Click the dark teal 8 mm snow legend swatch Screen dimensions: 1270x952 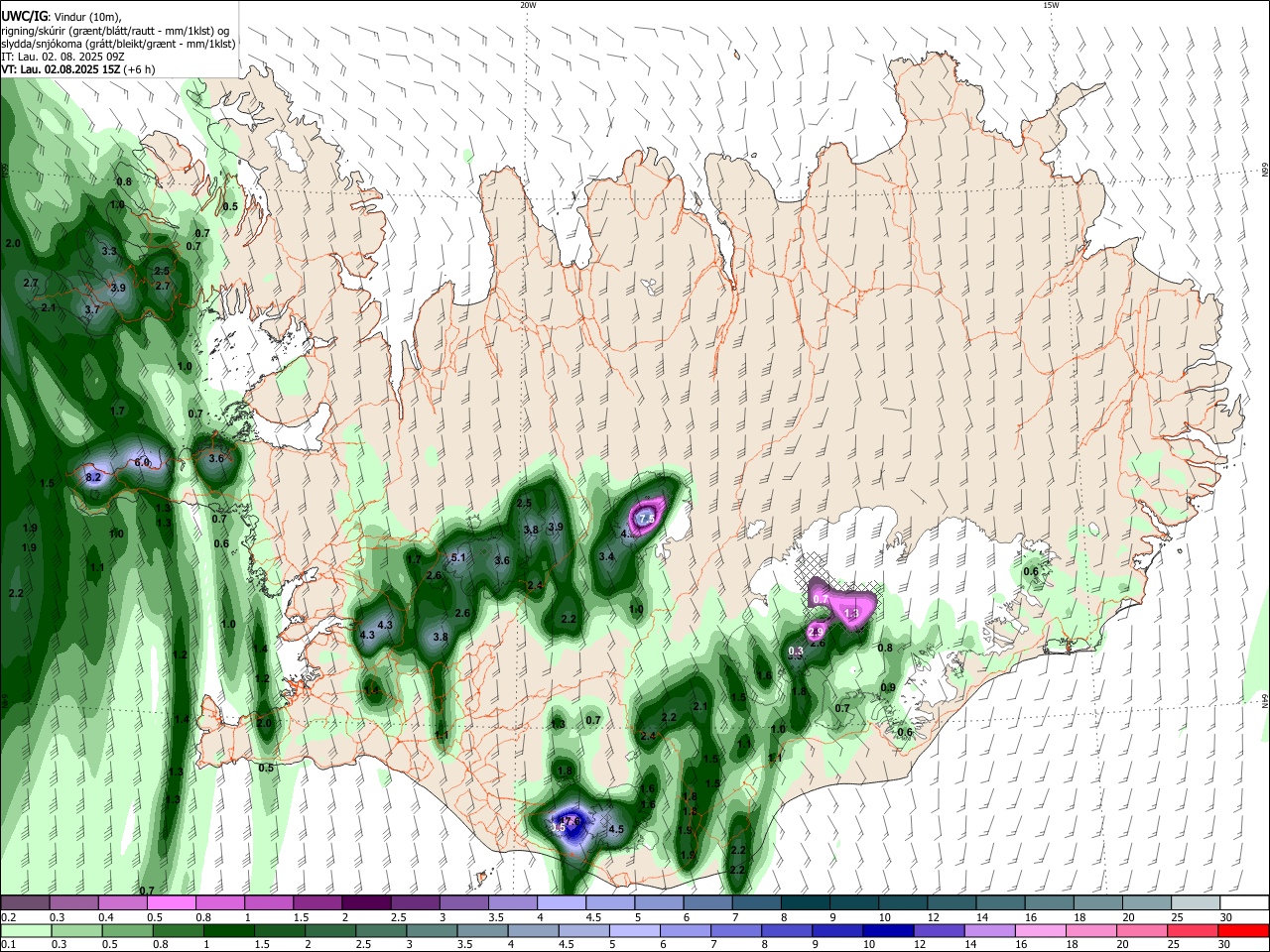(x=806, y=902)
